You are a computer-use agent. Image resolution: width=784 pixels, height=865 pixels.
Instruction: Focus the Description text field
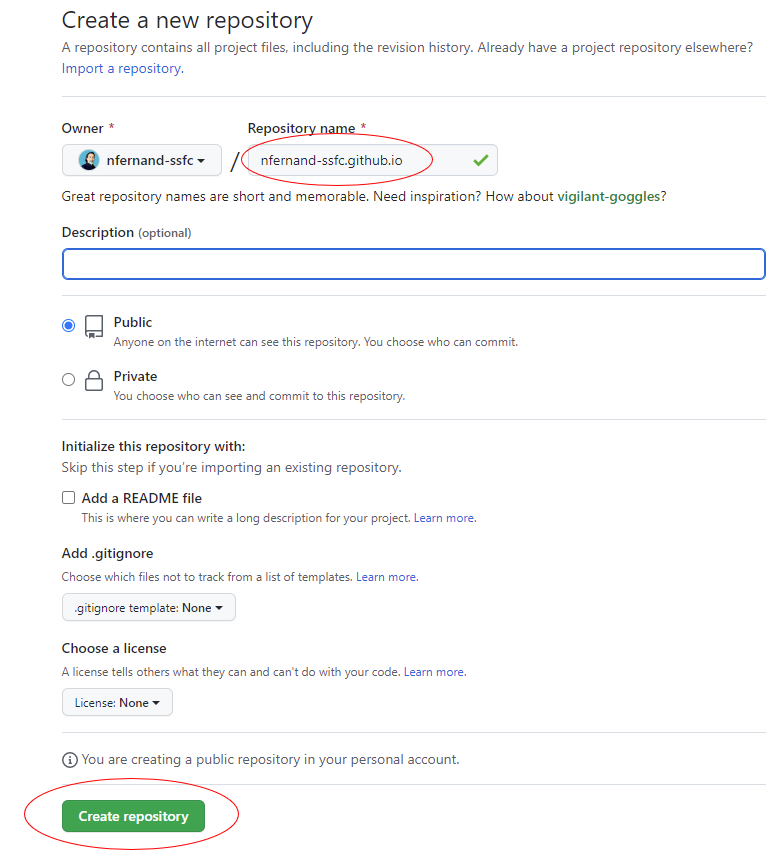tap(414, 264)
